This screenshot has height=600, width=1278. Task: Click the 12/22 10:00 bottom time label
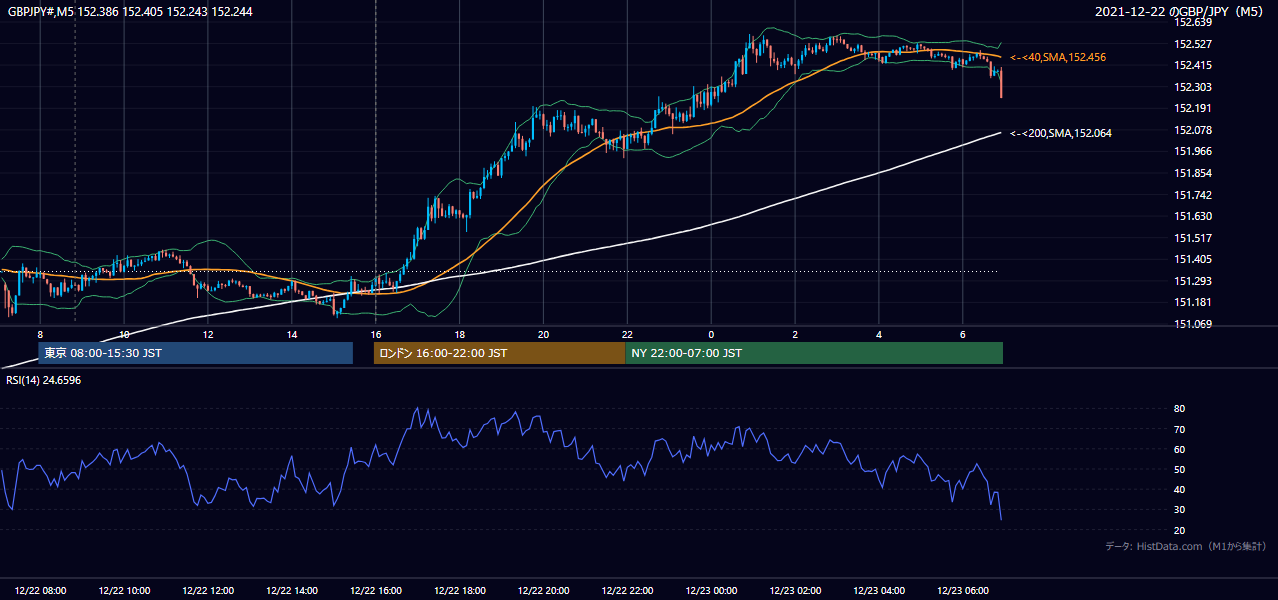[x=125, y=591]
